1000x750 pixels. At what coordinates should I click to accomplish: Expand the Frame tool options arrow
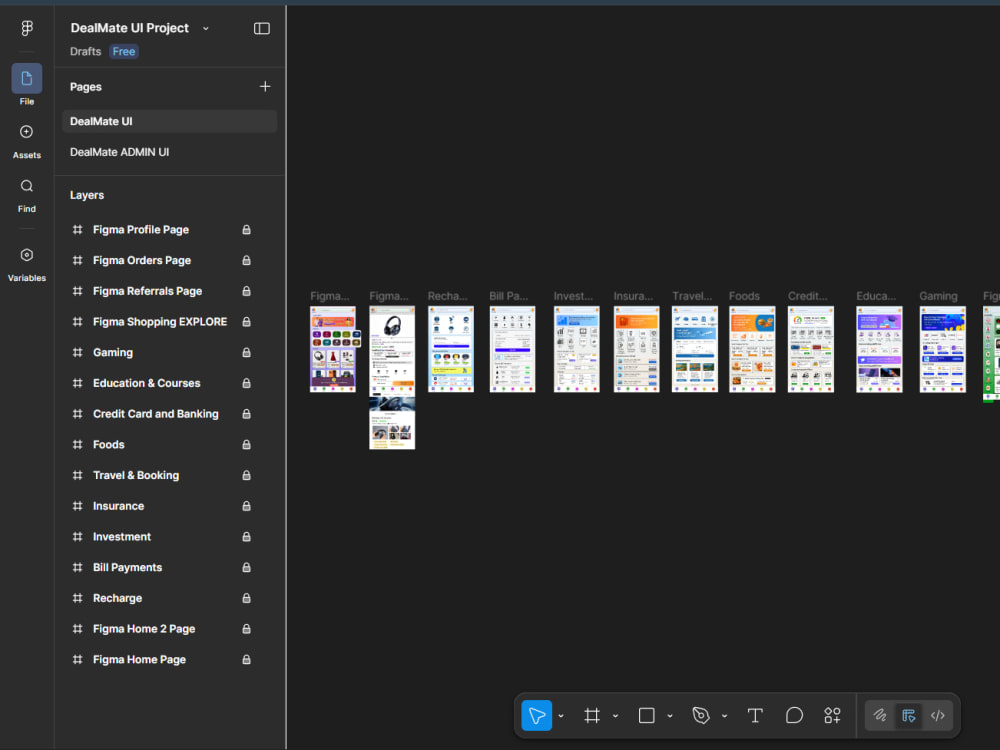pos(615,716)
